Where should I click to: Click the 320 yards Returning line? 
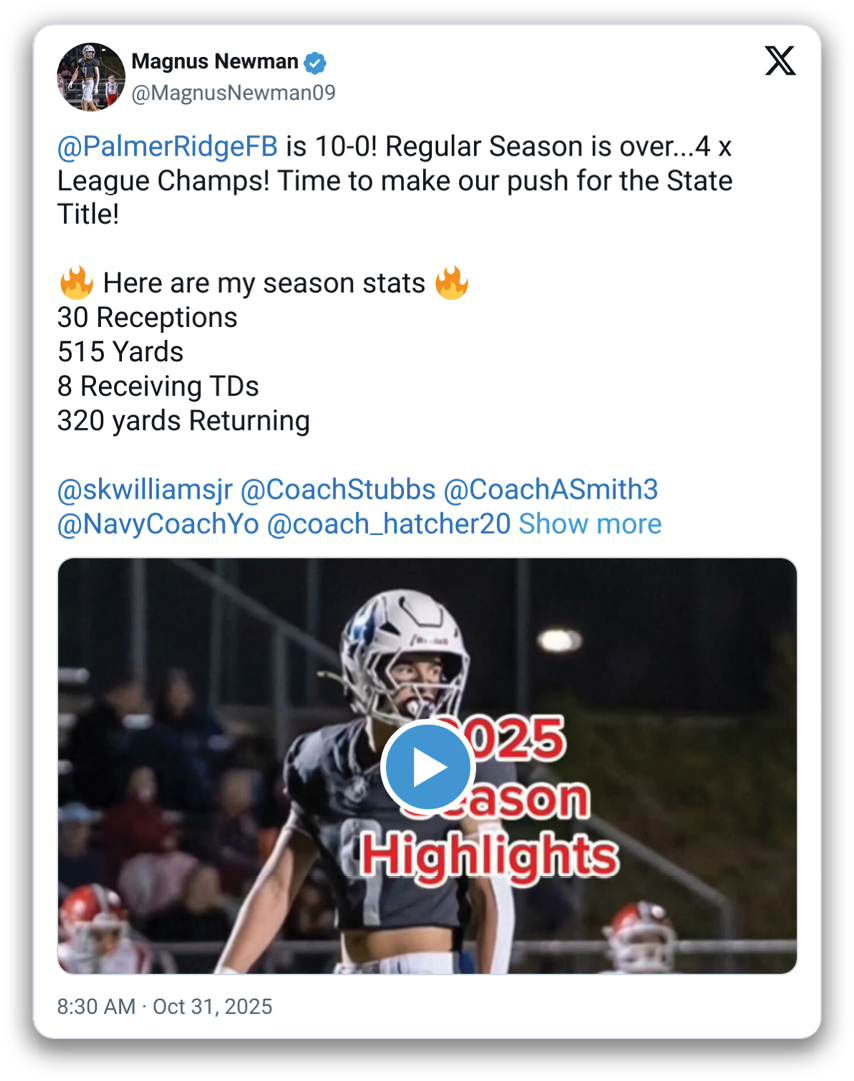click(183, 421)
